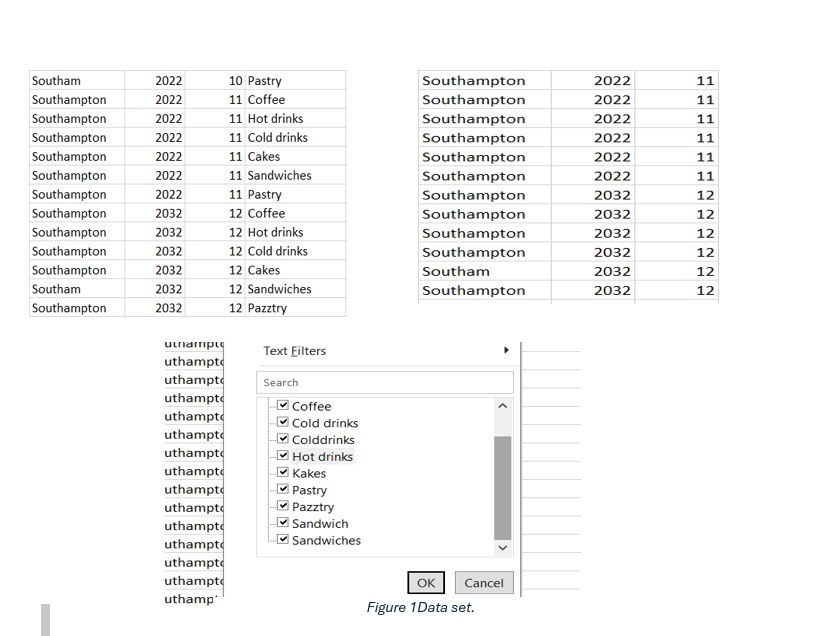Toggle the Colddrinks checkbox off

click(284, 439)
